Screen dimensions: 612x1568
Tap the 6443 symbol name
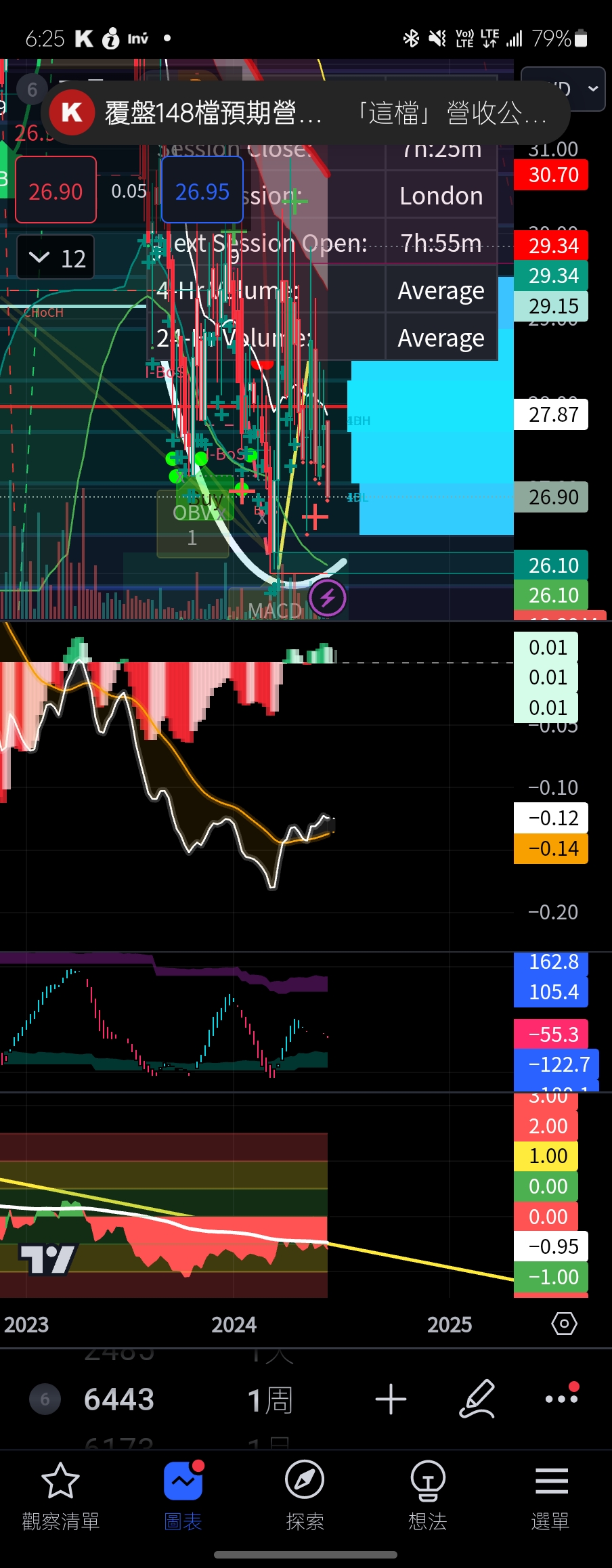(119, 1399)
